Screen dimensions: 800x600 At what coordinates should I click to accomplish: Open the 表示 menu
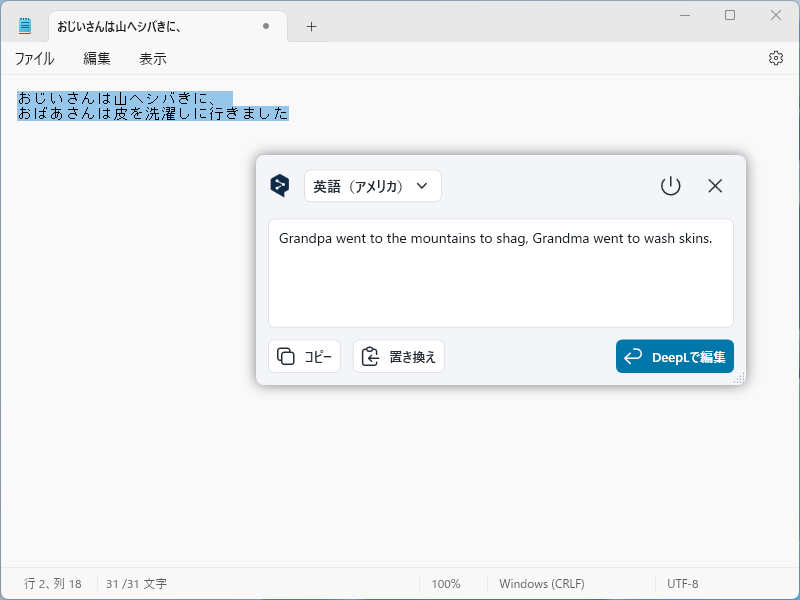[x=152, y=59]
